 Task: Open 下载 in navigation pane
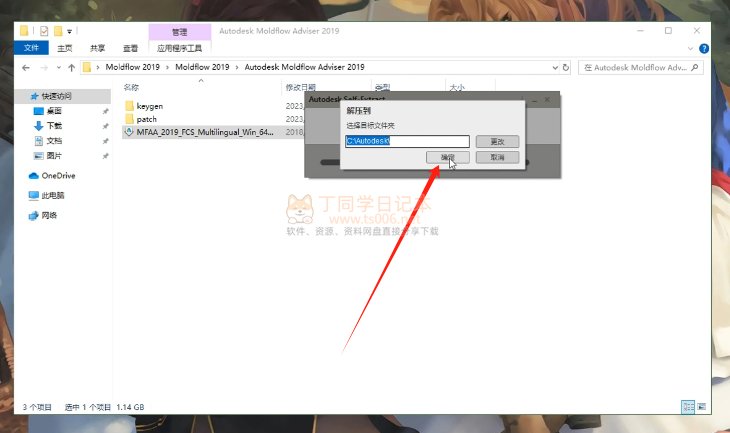click(54, 126)
